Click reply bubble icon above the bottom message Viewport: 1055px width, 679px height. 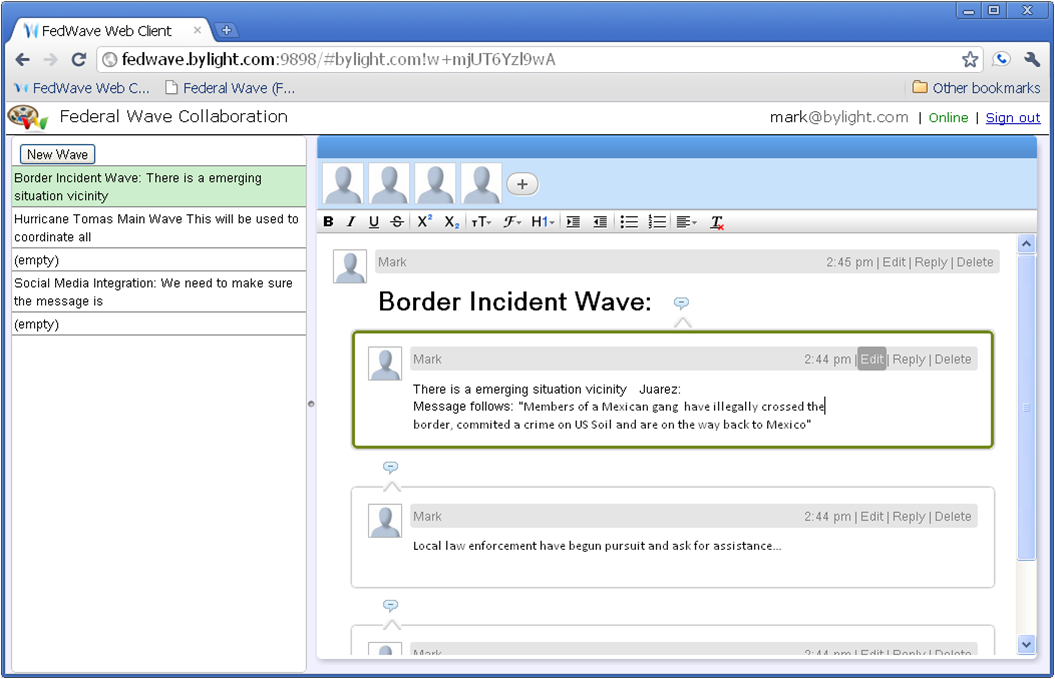(x=390, y=606)
